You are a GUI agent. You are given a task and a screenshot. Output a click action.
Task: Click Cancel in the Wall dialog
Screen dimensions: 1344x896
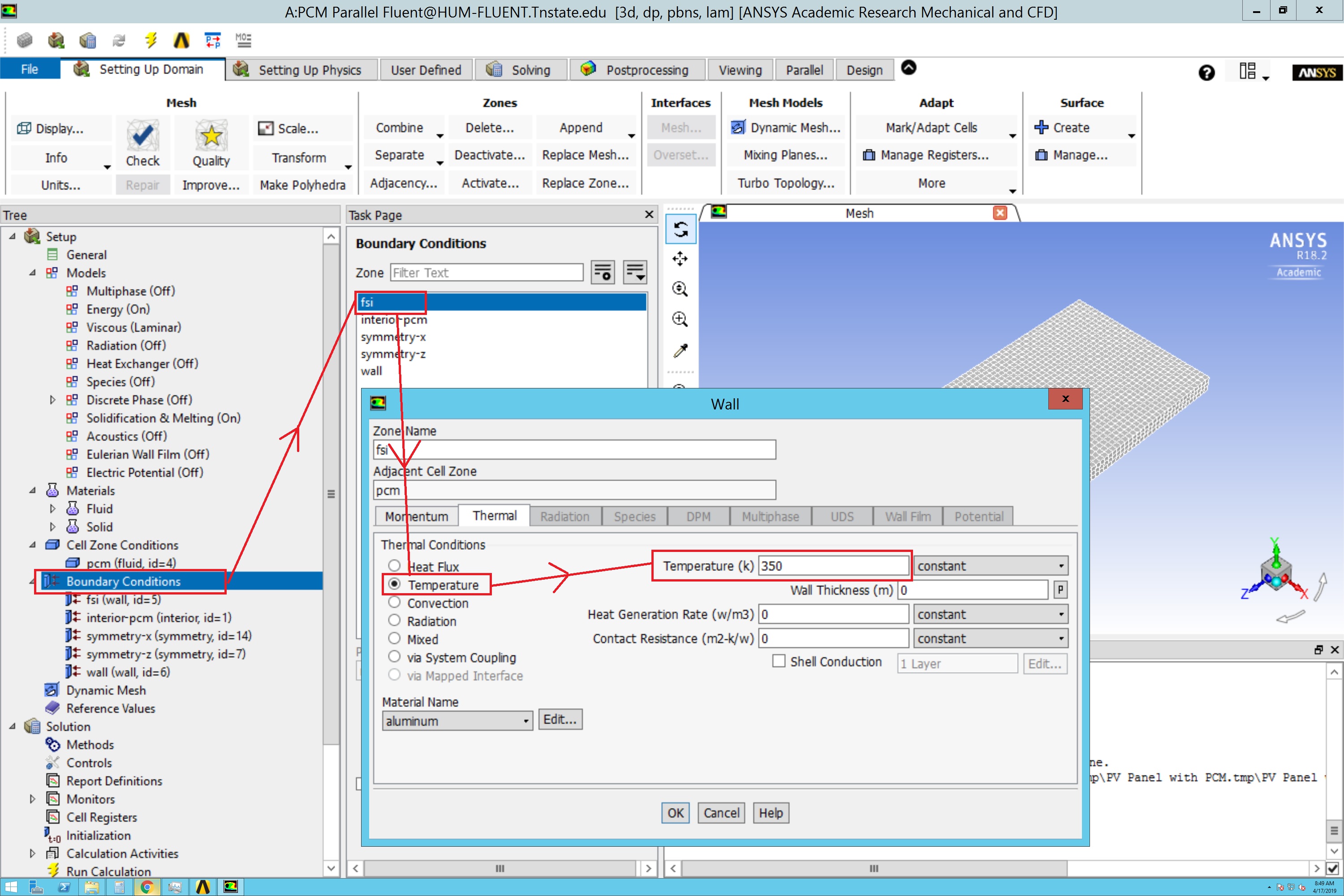[721, 813]
